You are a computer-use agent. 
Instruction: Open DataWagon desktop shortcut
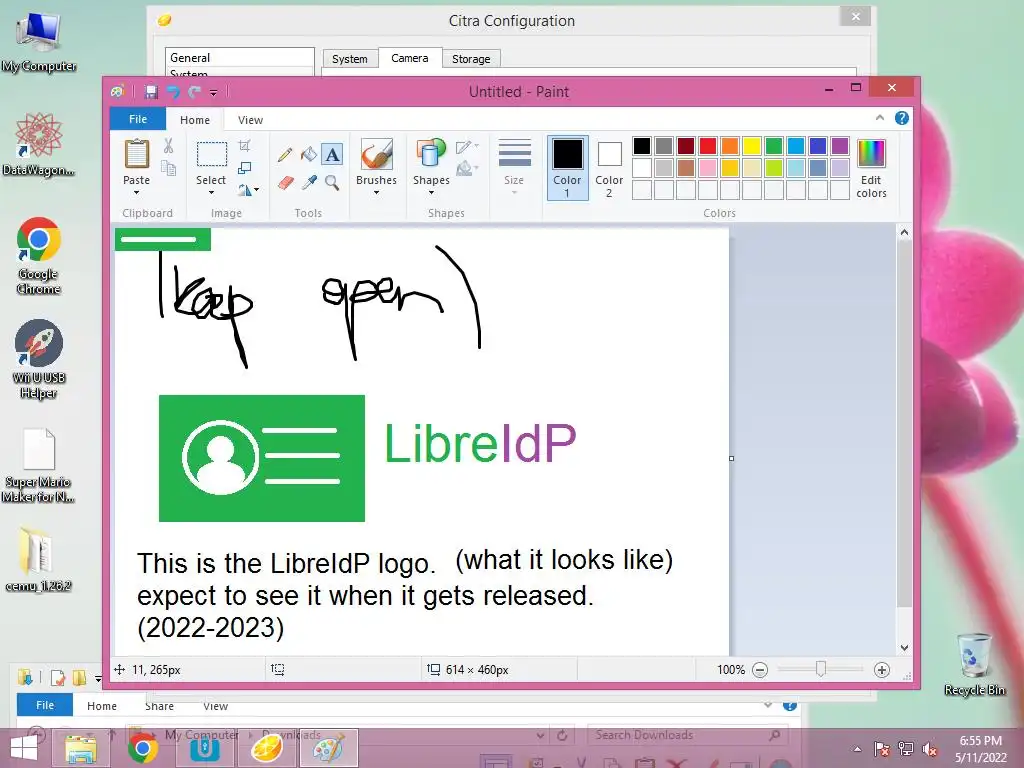(x=39, y=144)
